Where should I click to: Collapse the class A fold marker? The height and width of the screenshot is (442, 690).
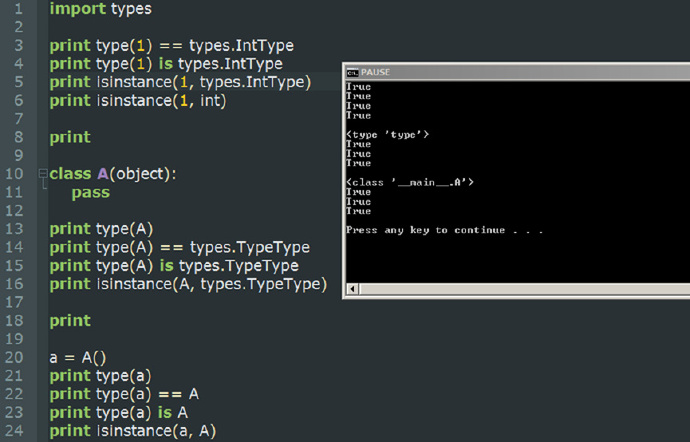point(43,173)
